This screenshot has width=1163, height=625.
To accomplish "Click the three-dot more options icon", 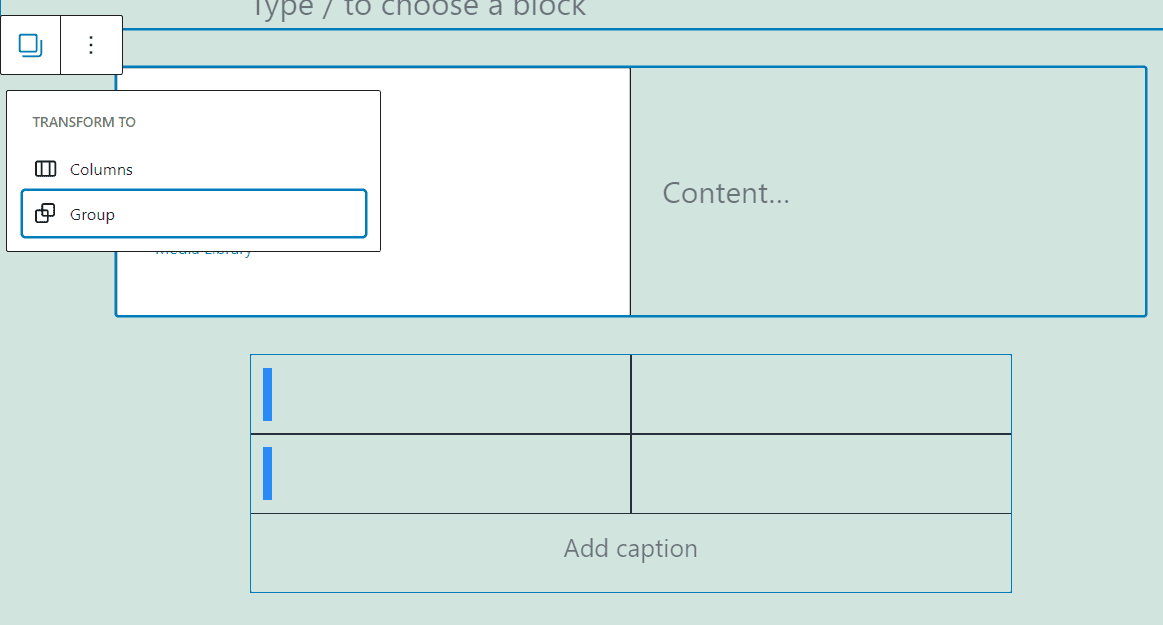I will point(91,44).
